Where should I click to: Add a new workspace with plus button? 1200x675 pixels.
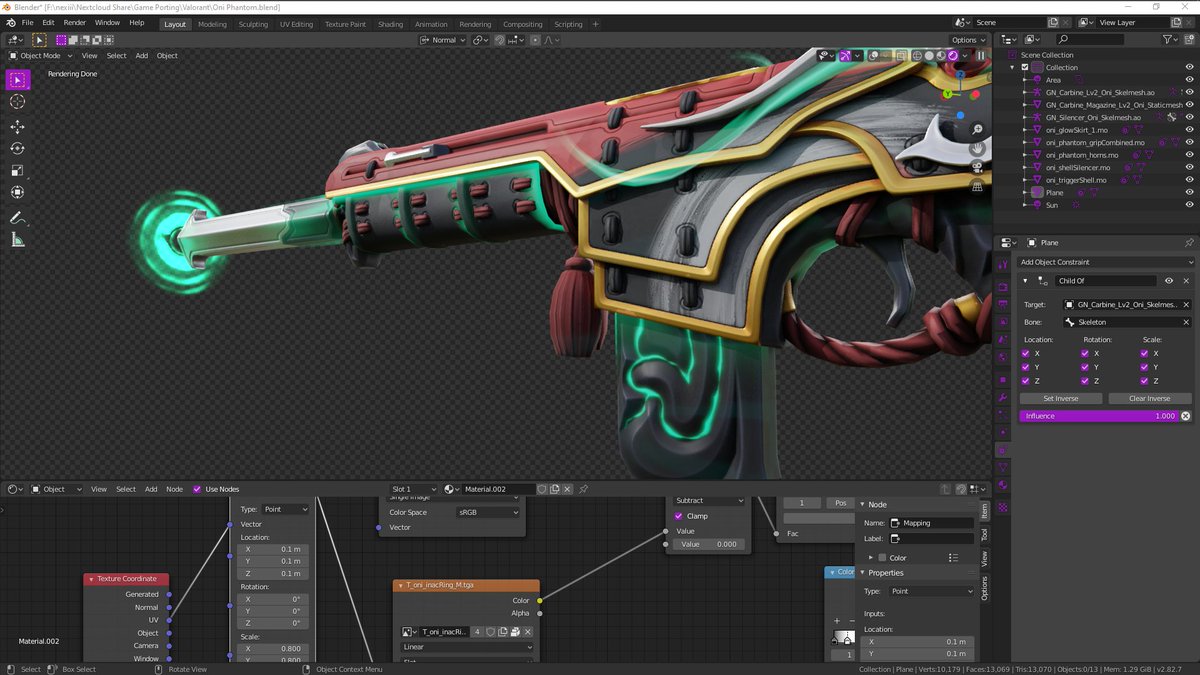click(x=596, y=24)
